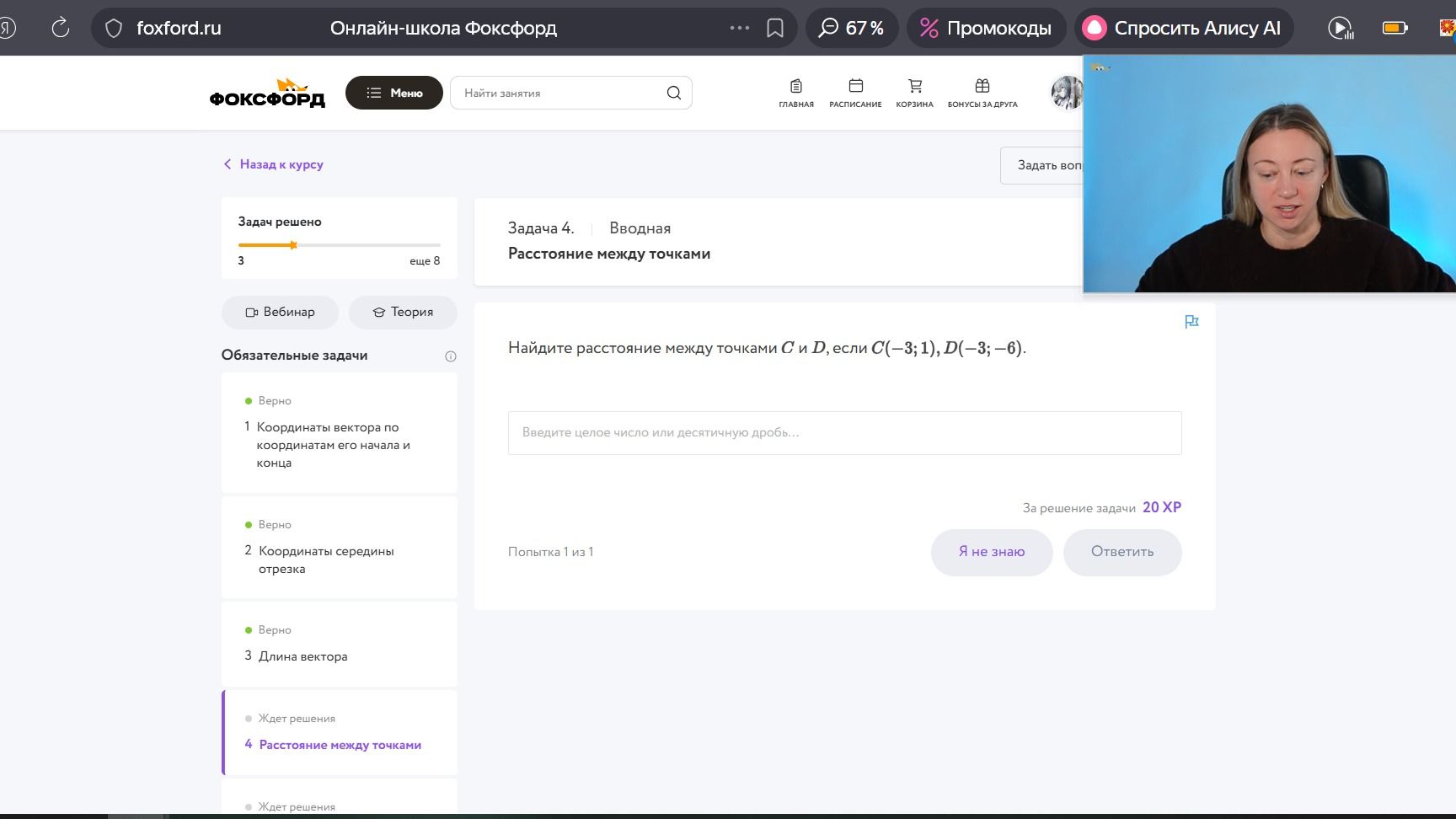Open Бонусы за друга gift icon
Screen dimensions: 1456x819
(x=982, y=93)
